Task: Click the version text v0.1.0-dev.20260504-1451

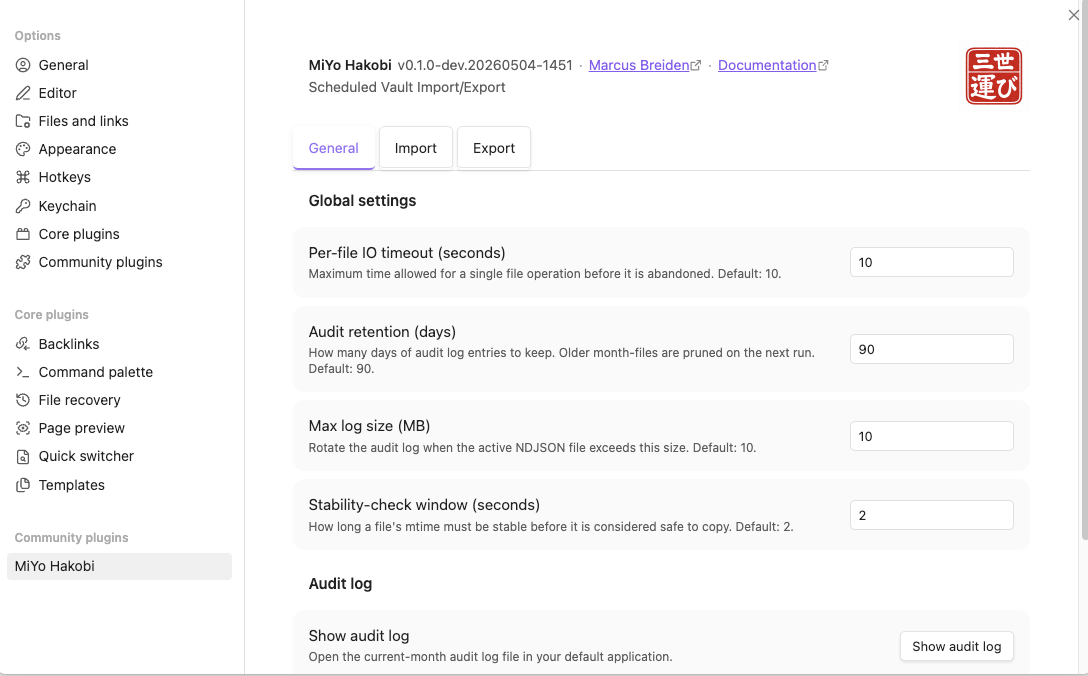Action: (x=485, y=65)
